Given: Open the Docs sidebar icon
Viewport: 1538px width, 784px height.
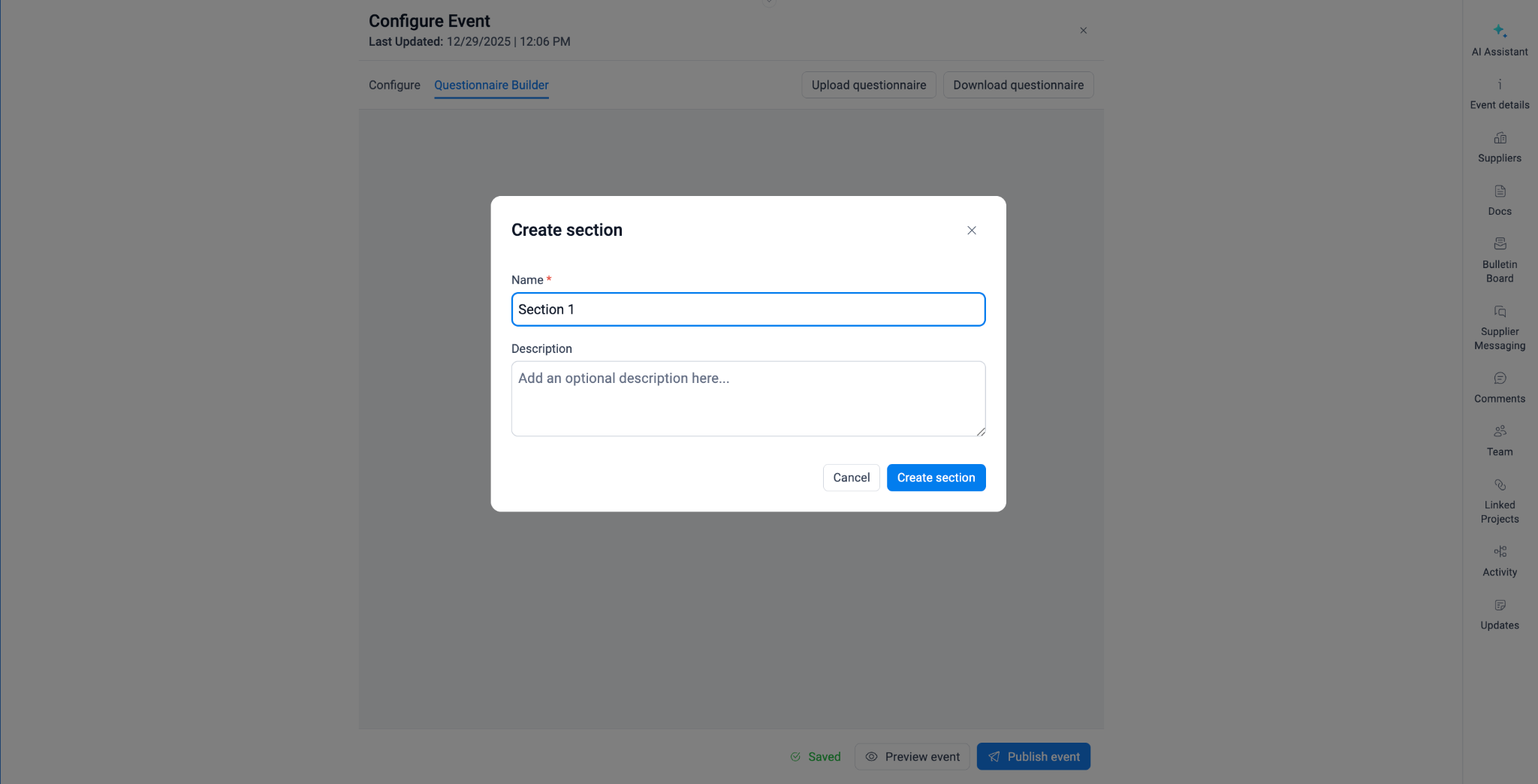Looking at the screenshot, I should (1500, 191).
